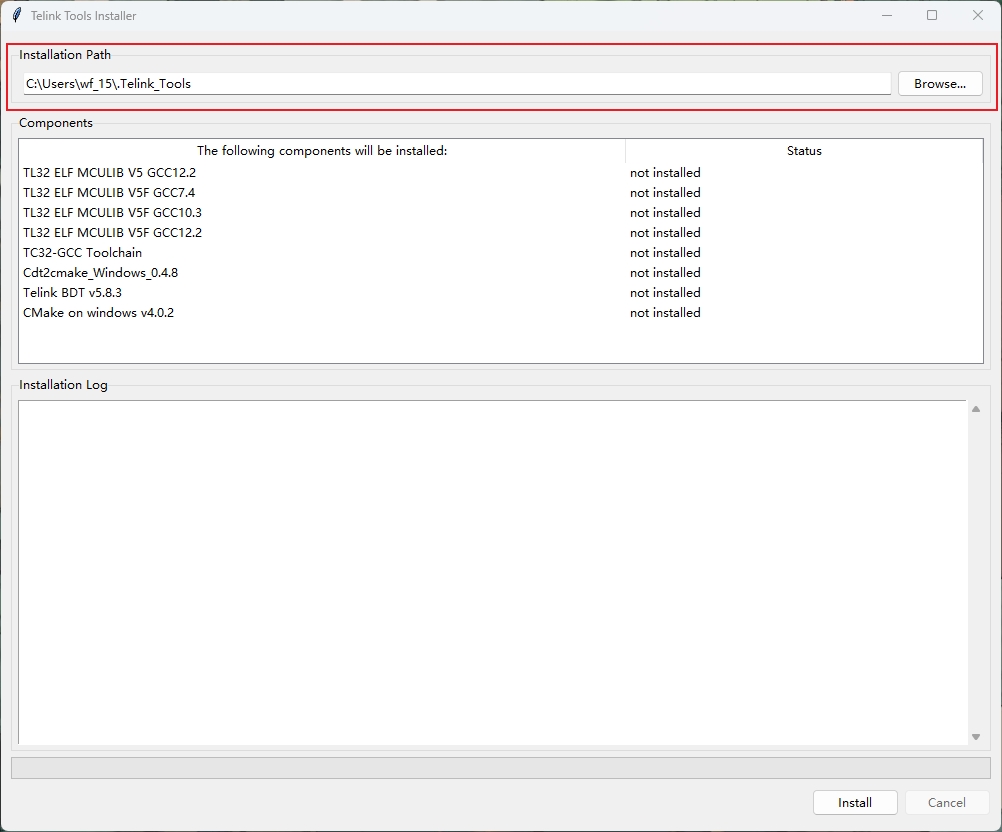Select TL32 ELF MCULIB V5 GCC12.2 row
The image size is (1002, 832).
(x=110, y=173)
